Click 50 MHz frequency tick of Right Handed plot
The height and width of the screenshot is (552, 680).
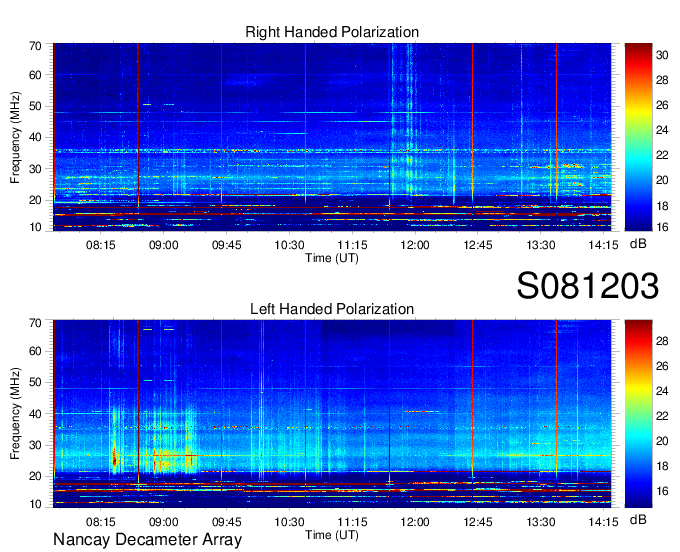35,106
